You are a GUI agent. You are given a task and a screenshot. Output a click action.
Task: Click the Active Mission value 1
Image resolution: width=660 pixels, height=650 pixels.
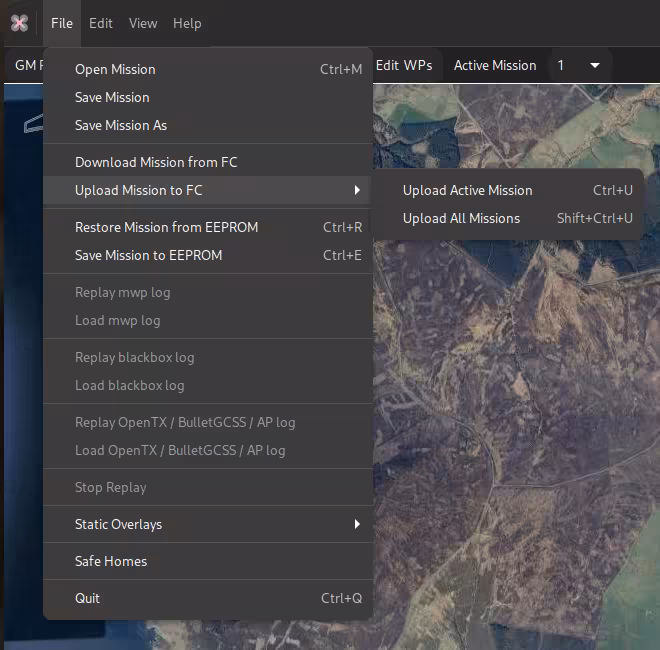561,65
